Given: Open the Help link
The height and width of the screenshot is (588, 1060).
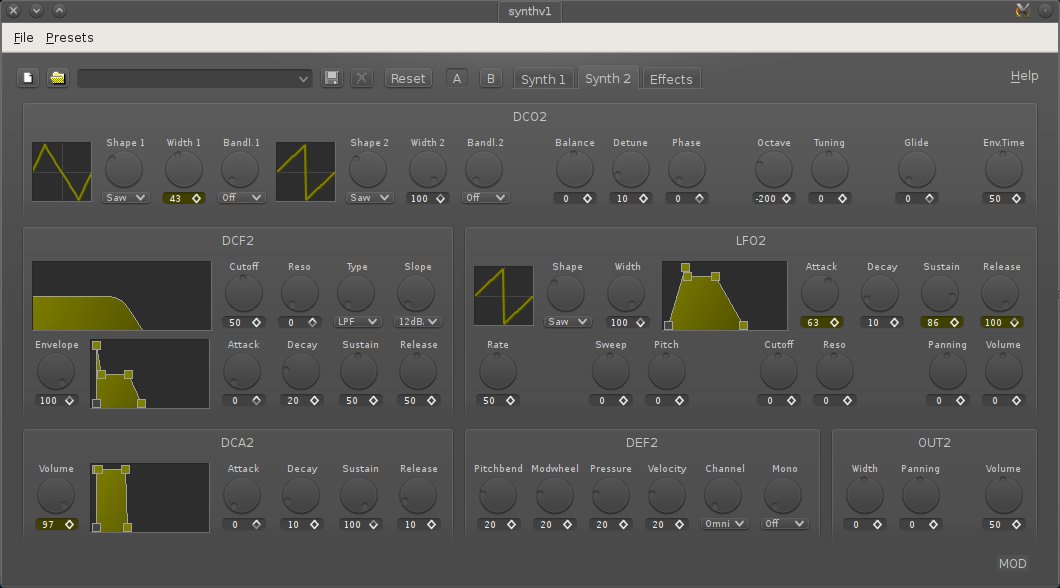Looking at the screenshot, I should point(1024,76).
